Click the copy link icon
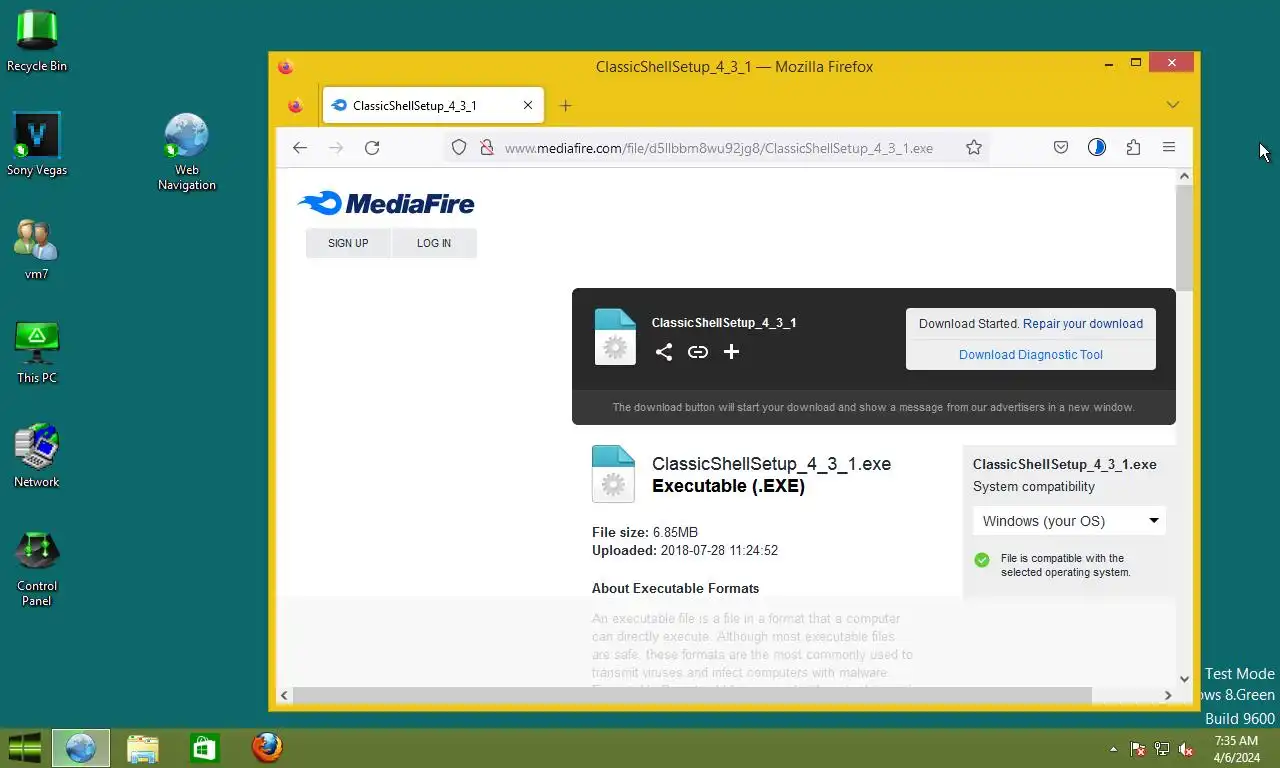 pyautogui.click(x=698, y=352)
